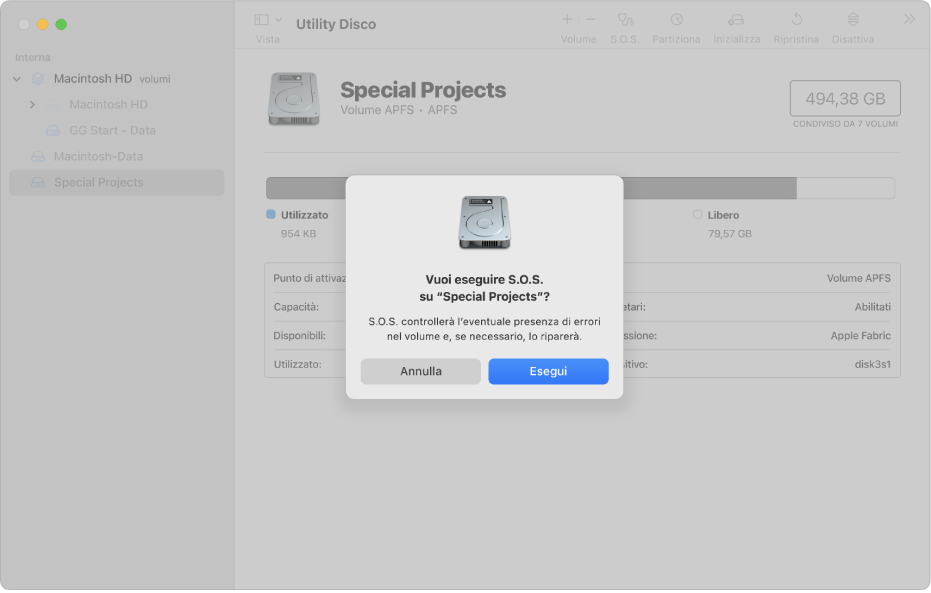
Task: Click the disk icon in the dialog
Action: coord(484,223)
